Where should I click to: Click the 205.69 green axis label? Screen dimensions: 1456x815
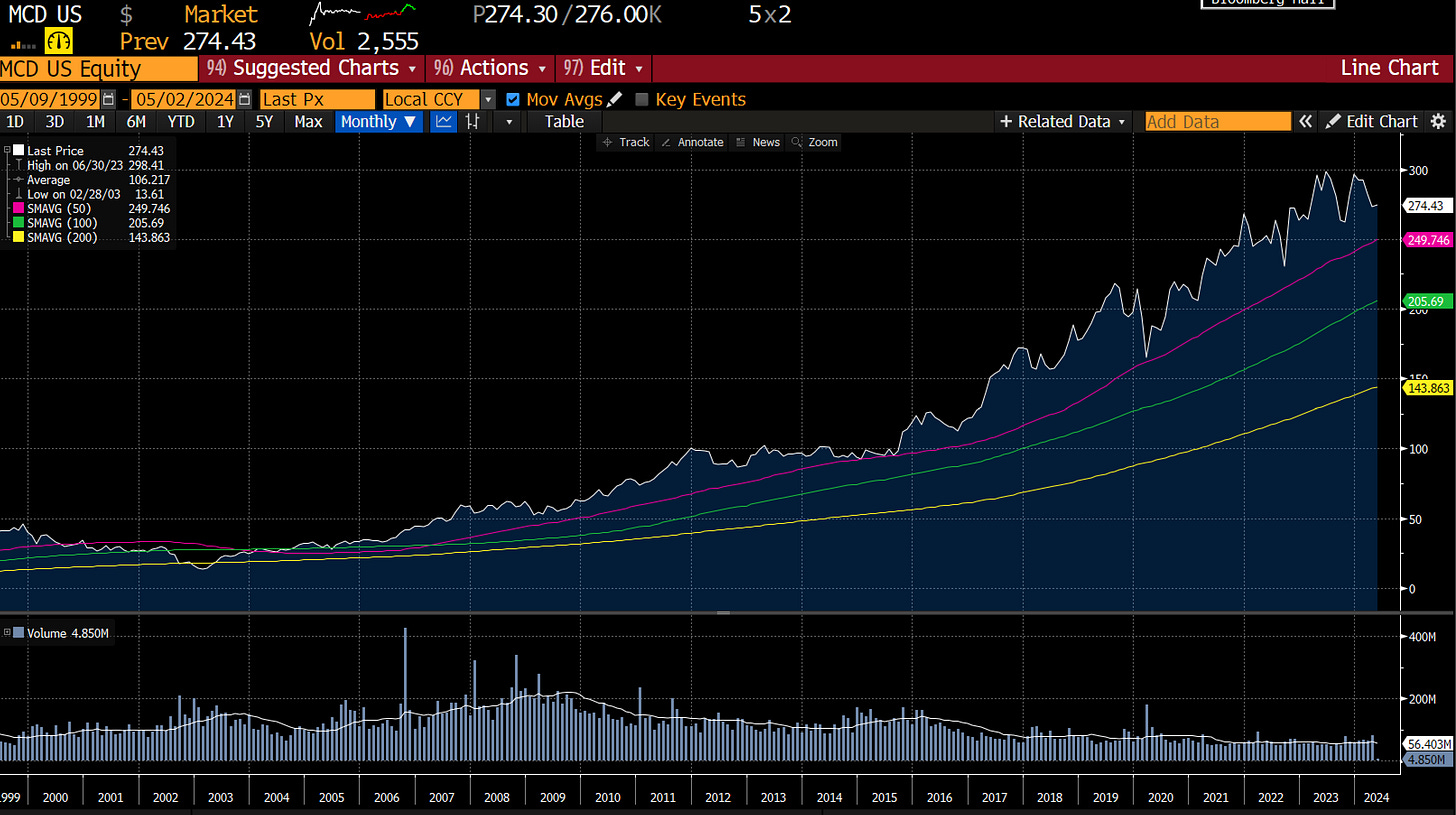click(x=1427, y=301)
